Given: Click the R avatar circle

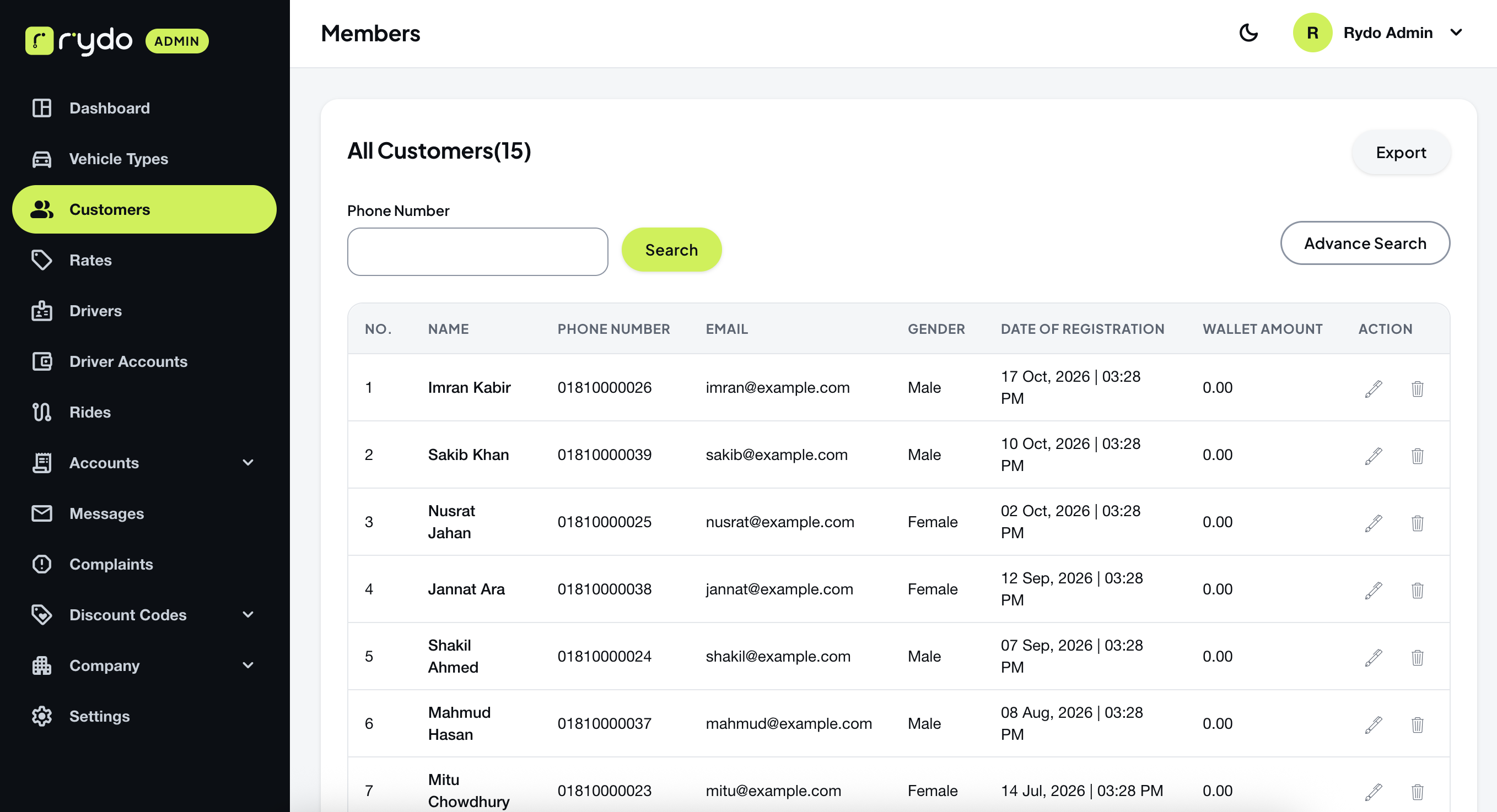Looking at the screenshot, I should (x=1312, y=33).
